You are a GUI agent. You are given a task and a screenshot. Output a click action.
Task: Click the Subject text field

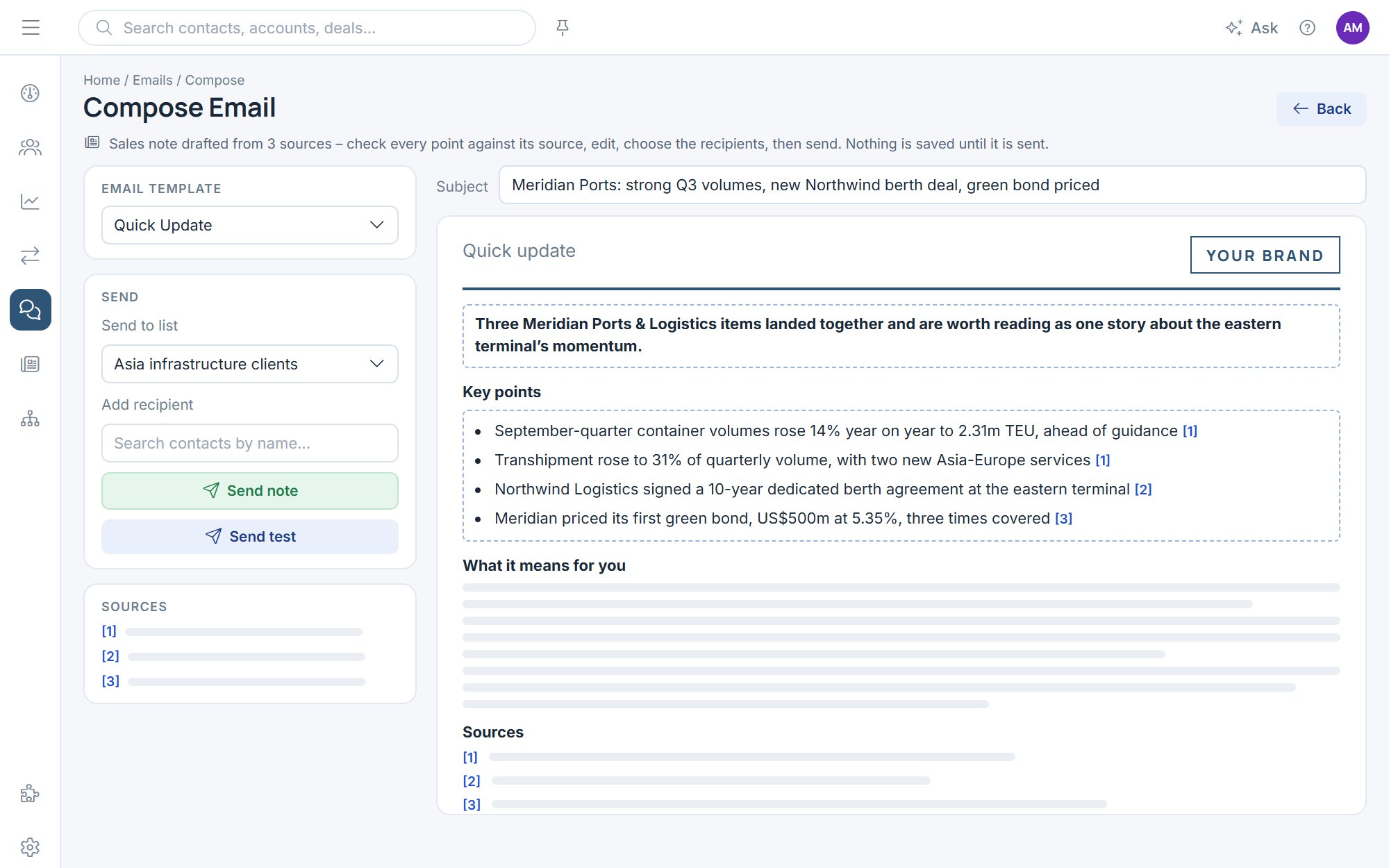(932, 185)
